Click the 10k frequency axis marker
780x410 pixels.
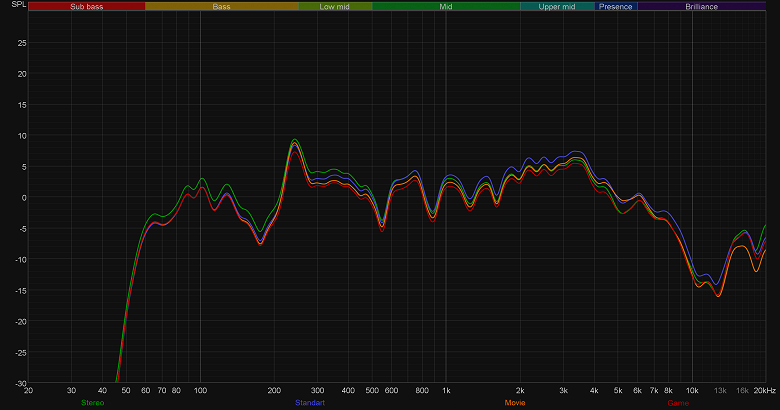pos(692,391)
